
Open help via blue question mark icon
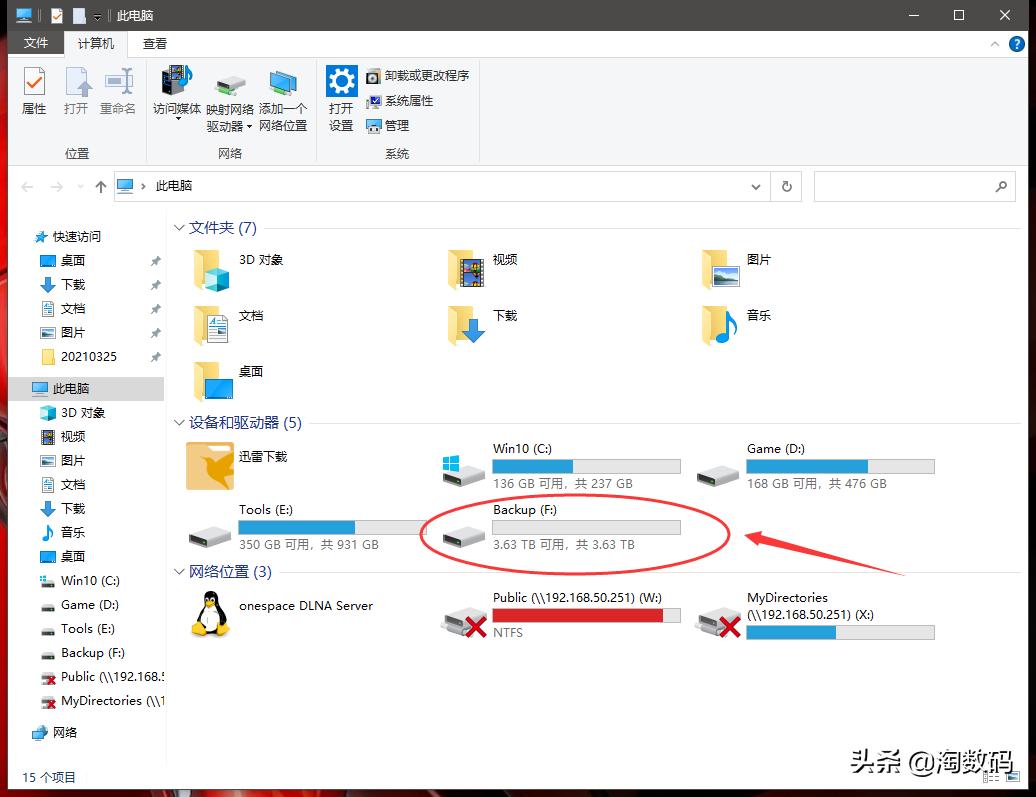click(1016, 44)
